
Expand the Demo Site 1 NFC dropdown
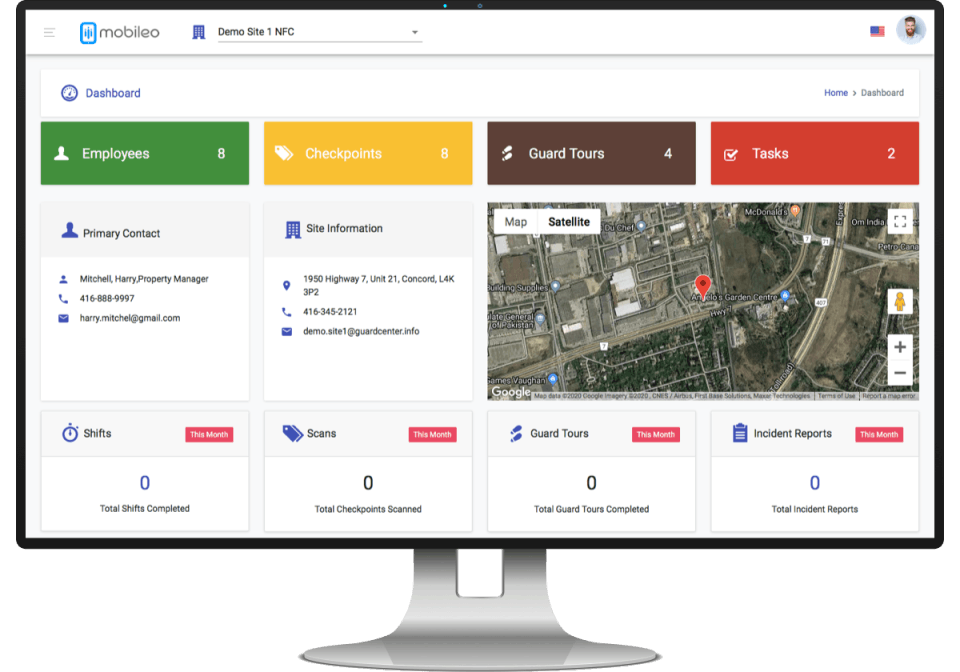click(x=320, y=32)
